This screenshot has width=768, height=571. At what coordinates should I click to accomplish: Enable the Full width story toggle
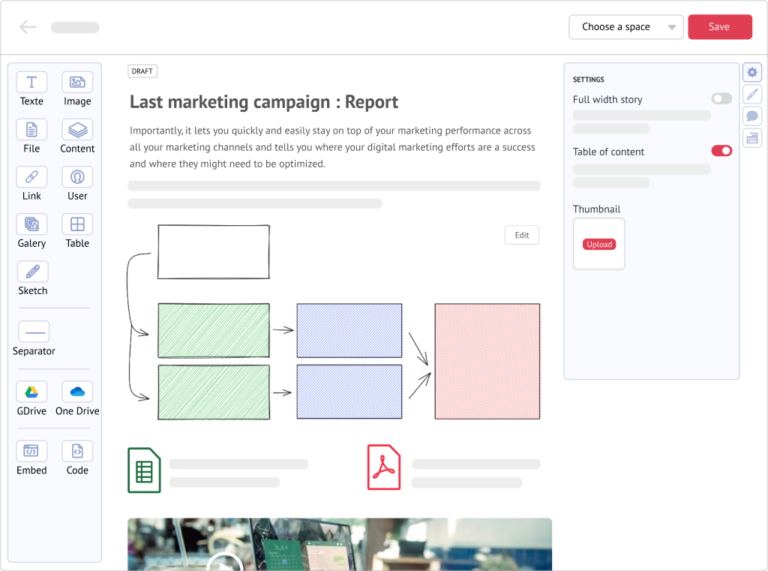coord(721,99)
